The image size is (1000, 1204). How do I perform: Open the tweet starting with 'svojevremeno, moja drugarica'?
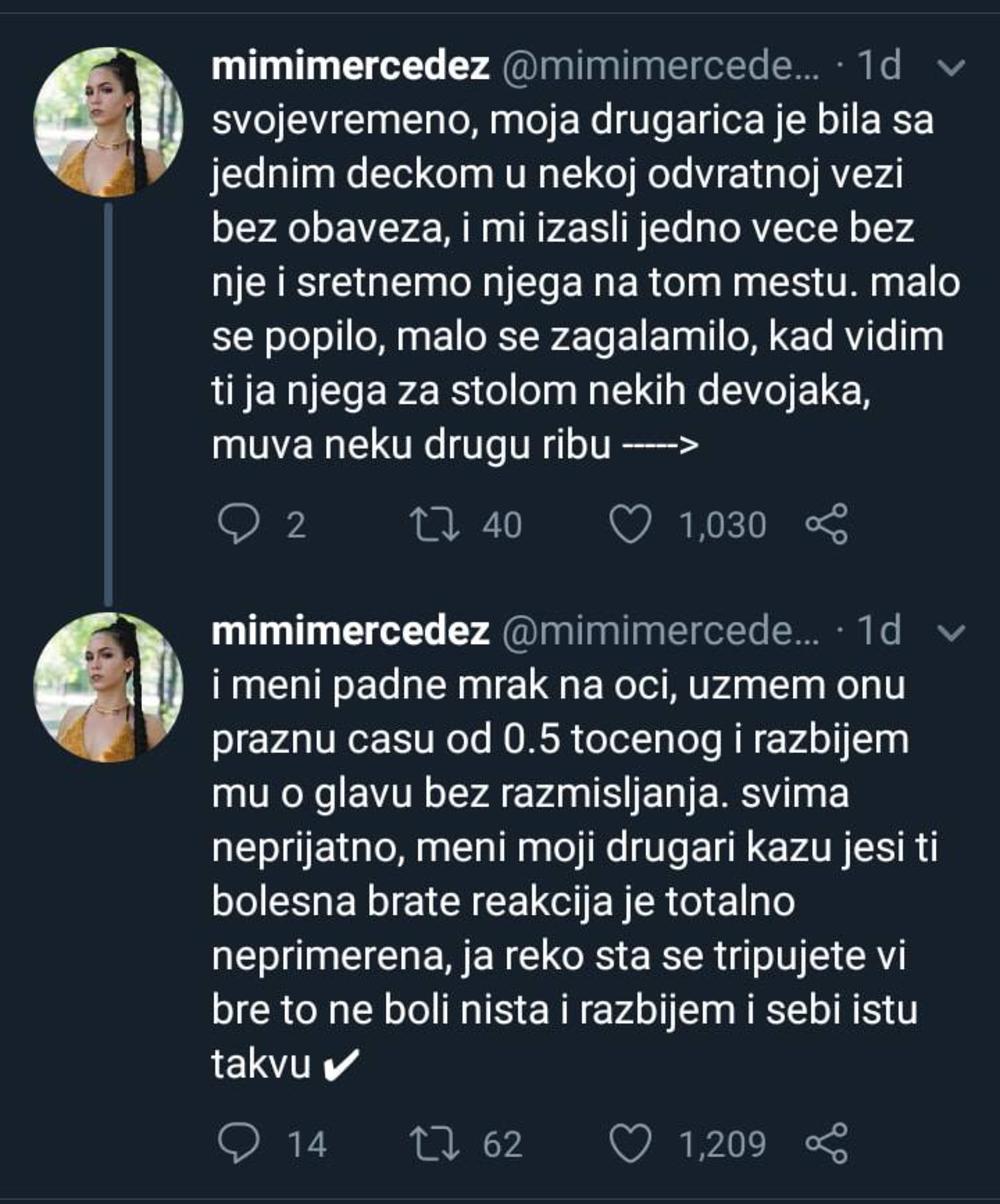[x=585, y=280]
